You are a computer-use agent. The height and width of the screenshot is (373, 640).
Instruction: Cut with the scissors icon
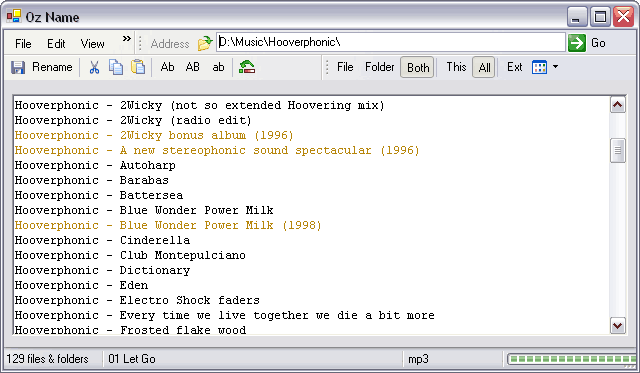(x=94, y=67)
